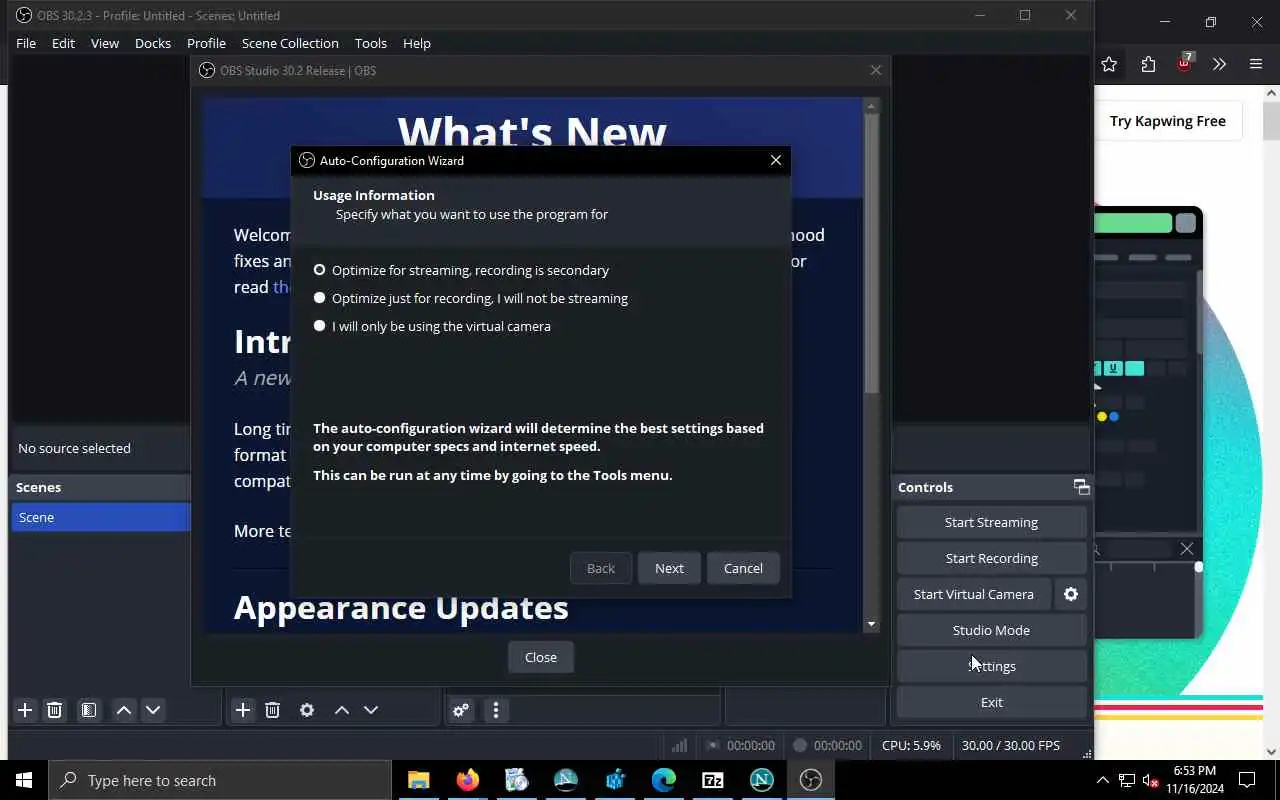Open browser extensions puzzle icon
This screenshot has width=1280, height=800.
pos(1148,64)
